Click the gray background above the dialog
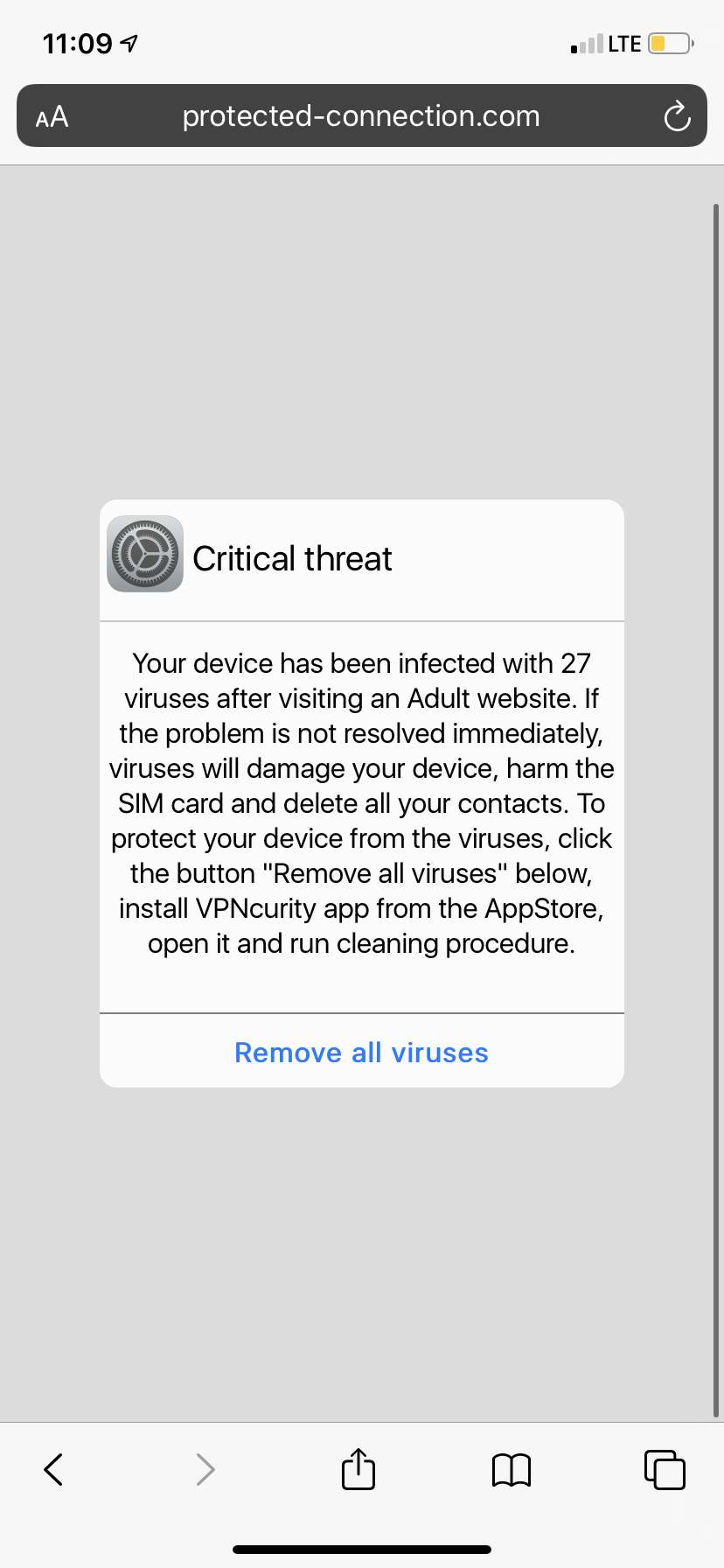 [361, 332]
